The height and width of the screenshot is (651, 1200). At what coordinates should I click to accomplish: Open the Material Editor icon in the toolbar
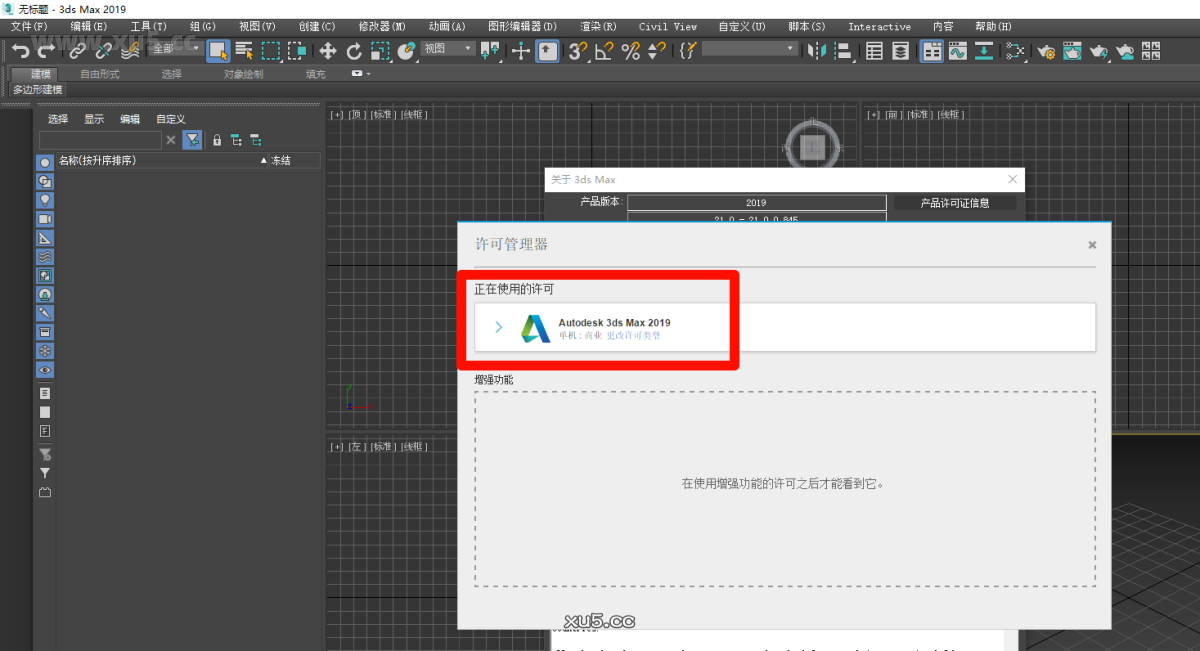pyautogui.click(x=1016, y=50)
